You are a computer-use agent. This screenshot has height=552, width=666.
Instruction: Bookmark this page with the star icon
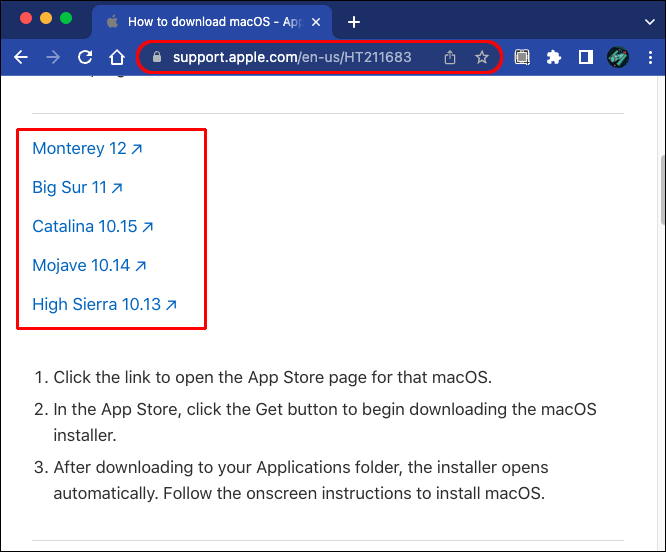(482, 57)
